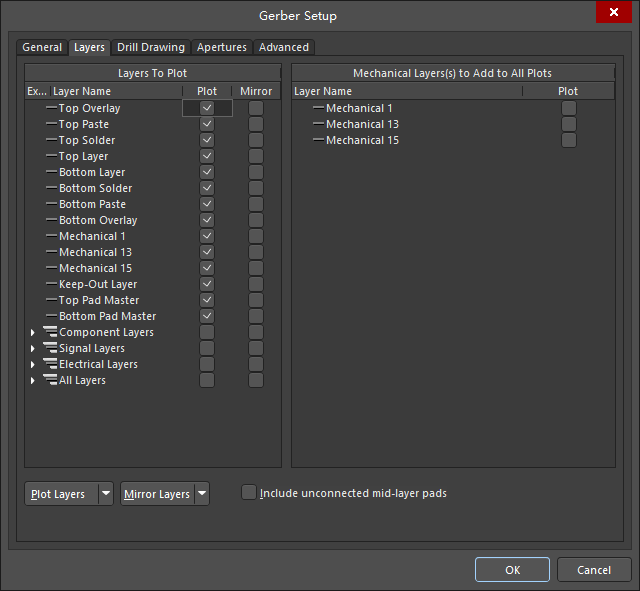This screenshot has height=591, width=640.
Task: Enable Mirror for Top Paste
Action: 256,124
